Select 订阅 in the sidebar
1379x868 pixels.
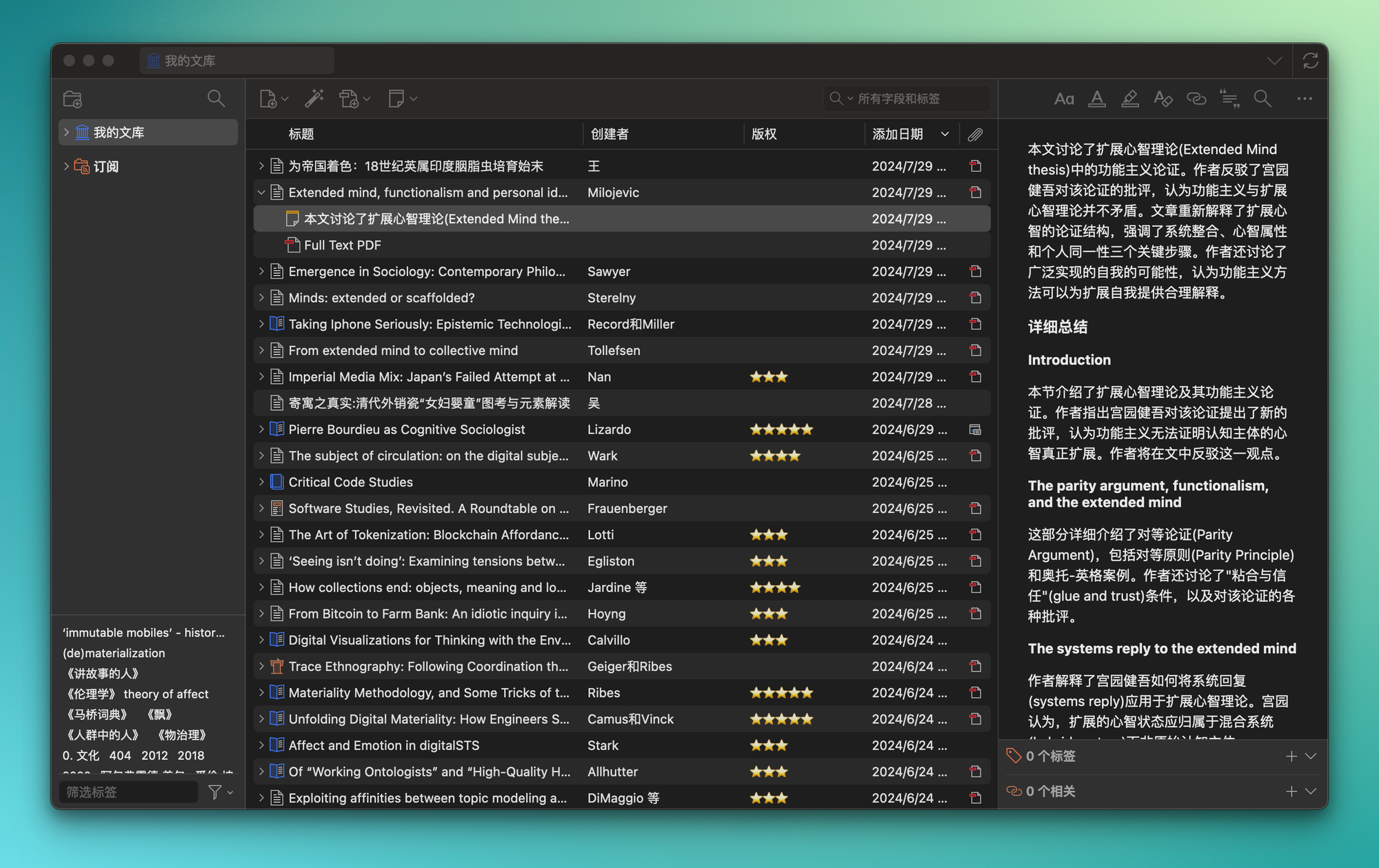click(x=106, y=166)
